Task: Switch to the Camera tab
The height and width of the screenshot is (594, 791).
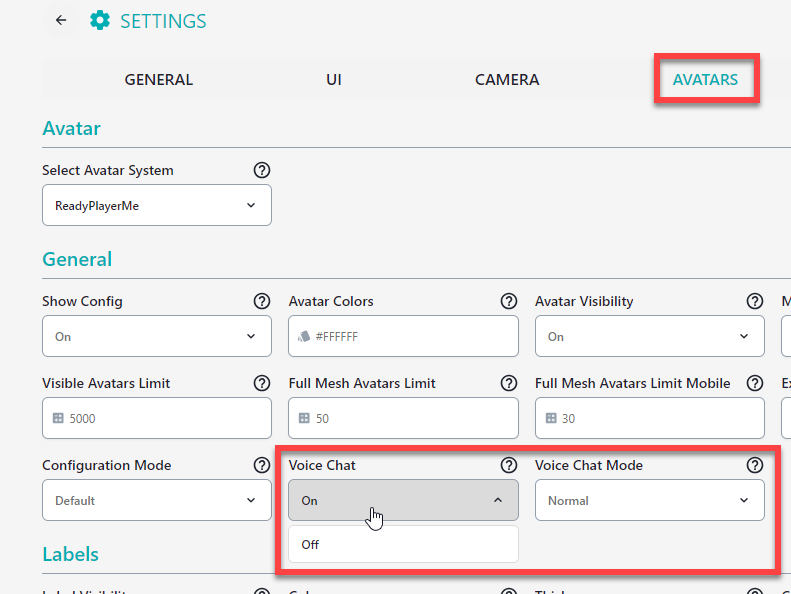Action: pyautogui.click(x=507, y=79)
